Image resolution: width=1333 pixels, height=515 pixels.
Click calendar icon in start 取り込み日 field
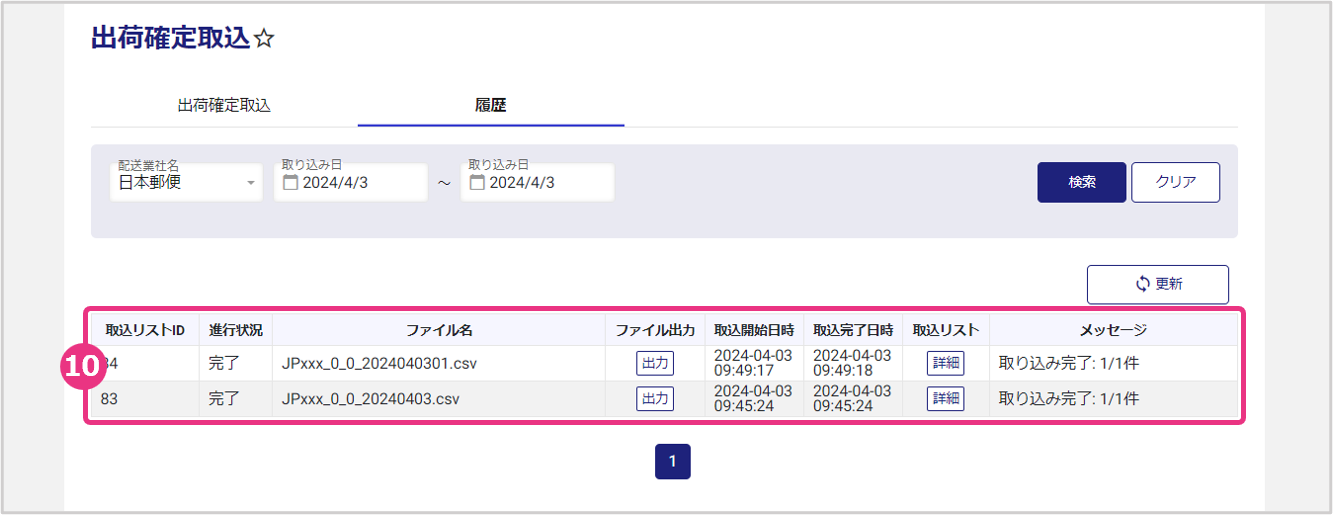[x=291, y=183]
